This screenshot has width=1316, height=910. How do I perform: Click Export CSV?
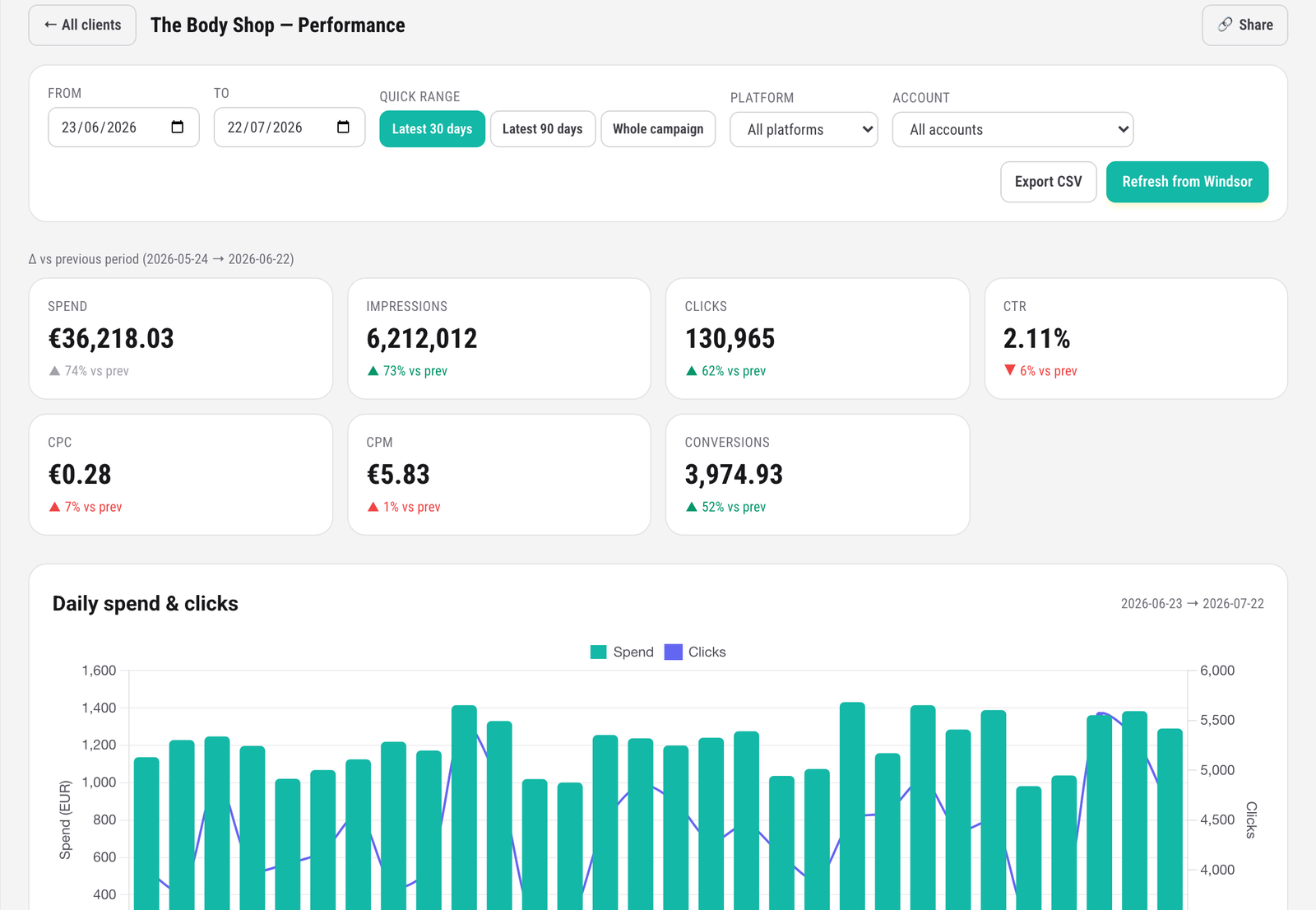click(x=1048, y=182)
